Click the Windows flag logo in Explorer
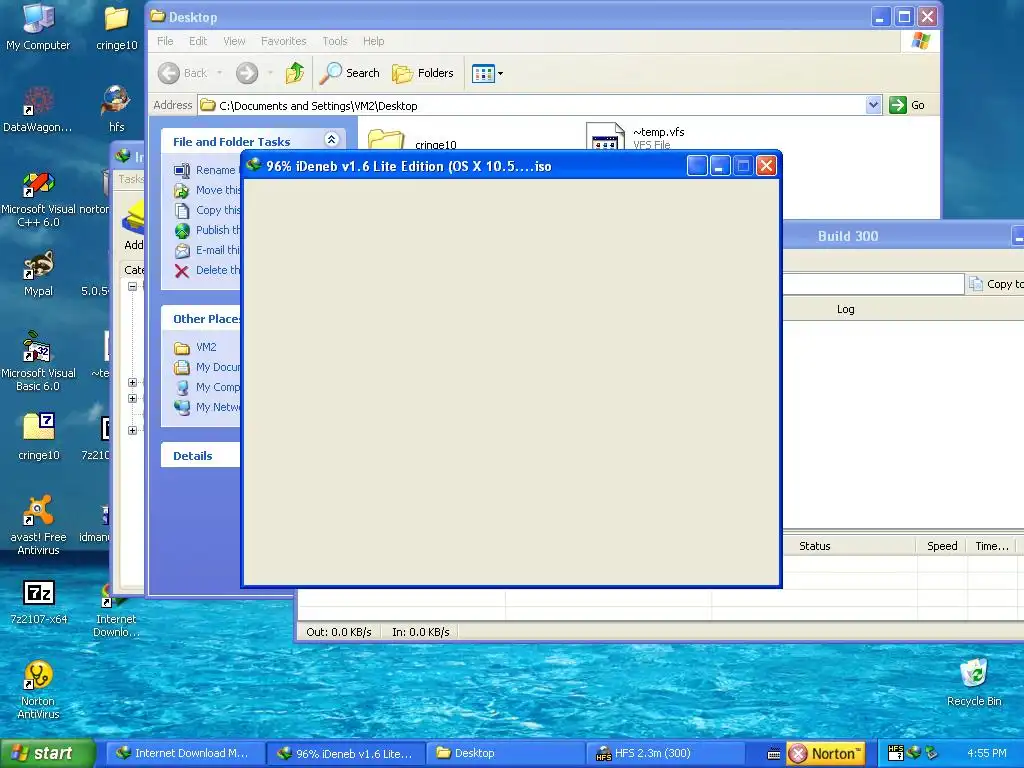This screenshot has width=1024, height=768. tap(921, 41)
